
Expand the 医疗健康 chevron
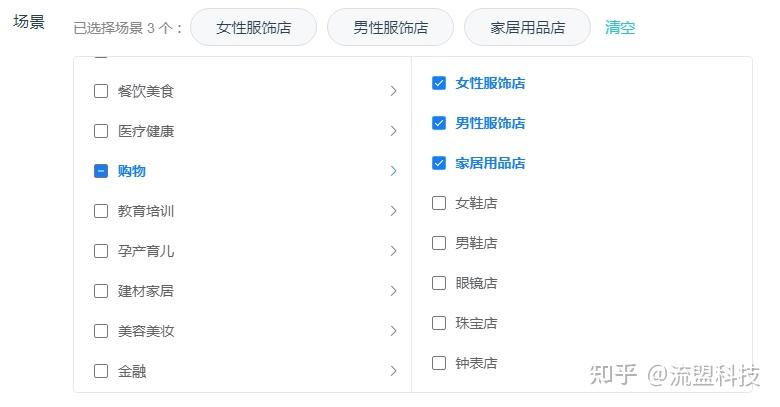[393, 131]
